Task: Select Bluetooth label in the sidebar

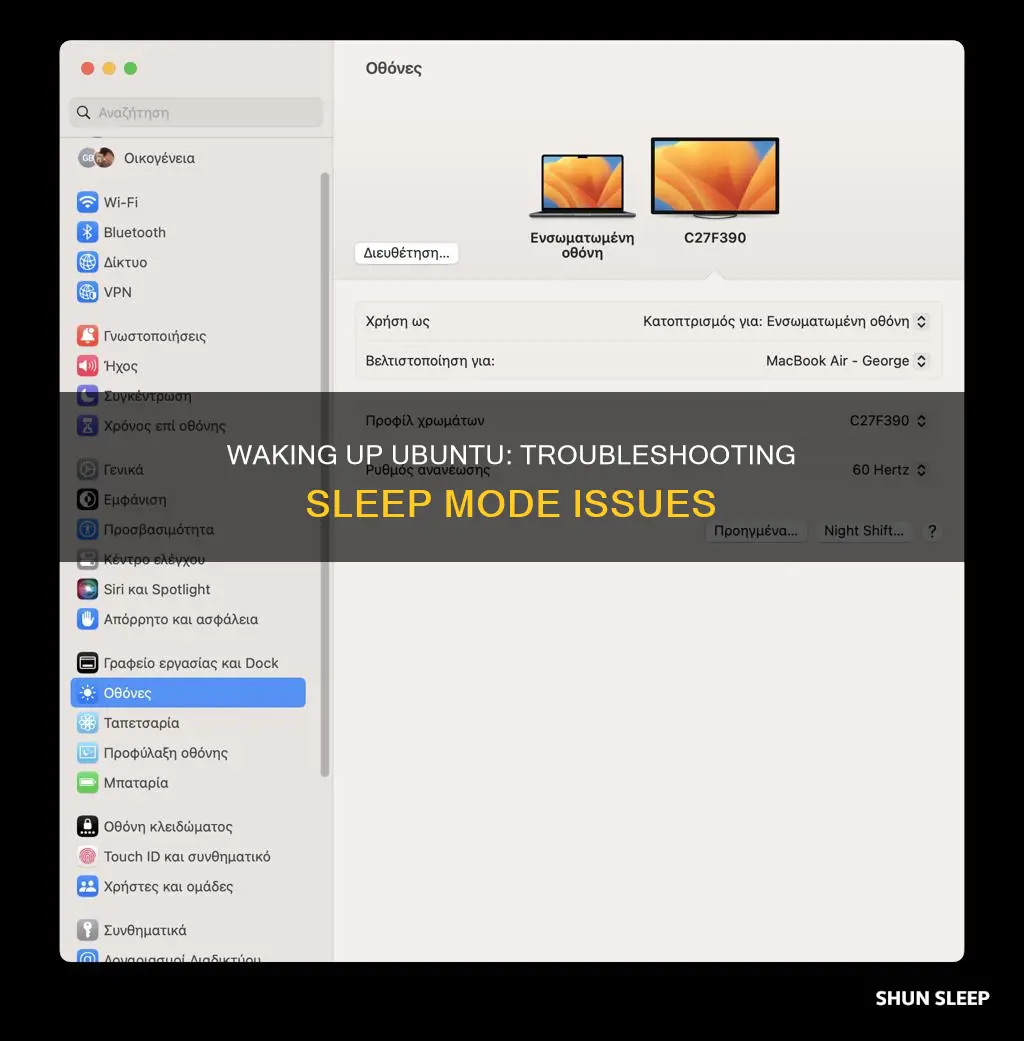Action: tap(135, 232)
